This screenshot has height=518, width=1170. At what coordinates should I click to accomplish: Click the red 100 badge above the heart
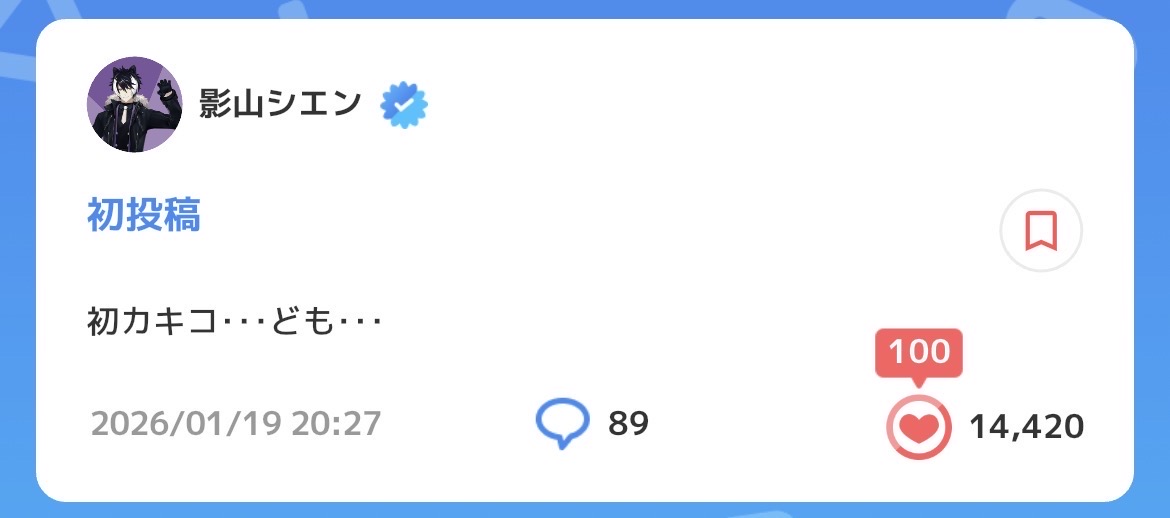tap(918, 353)
